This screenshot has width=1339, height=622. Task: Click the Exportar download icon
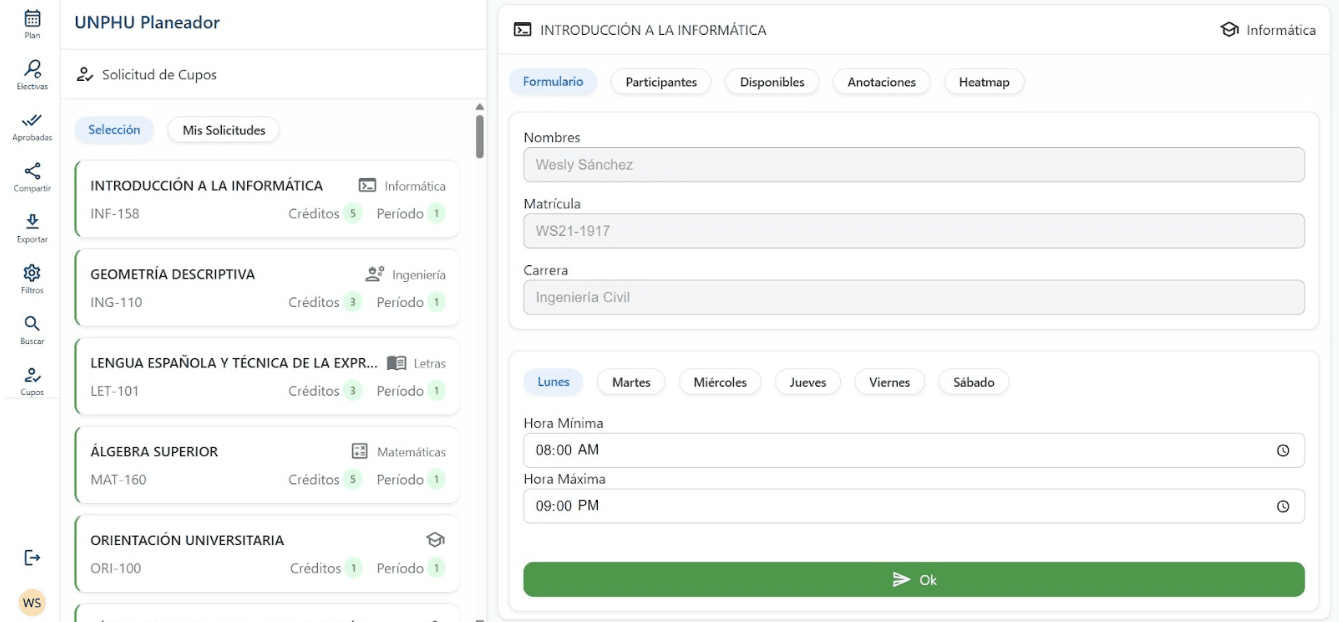(32, 221)
